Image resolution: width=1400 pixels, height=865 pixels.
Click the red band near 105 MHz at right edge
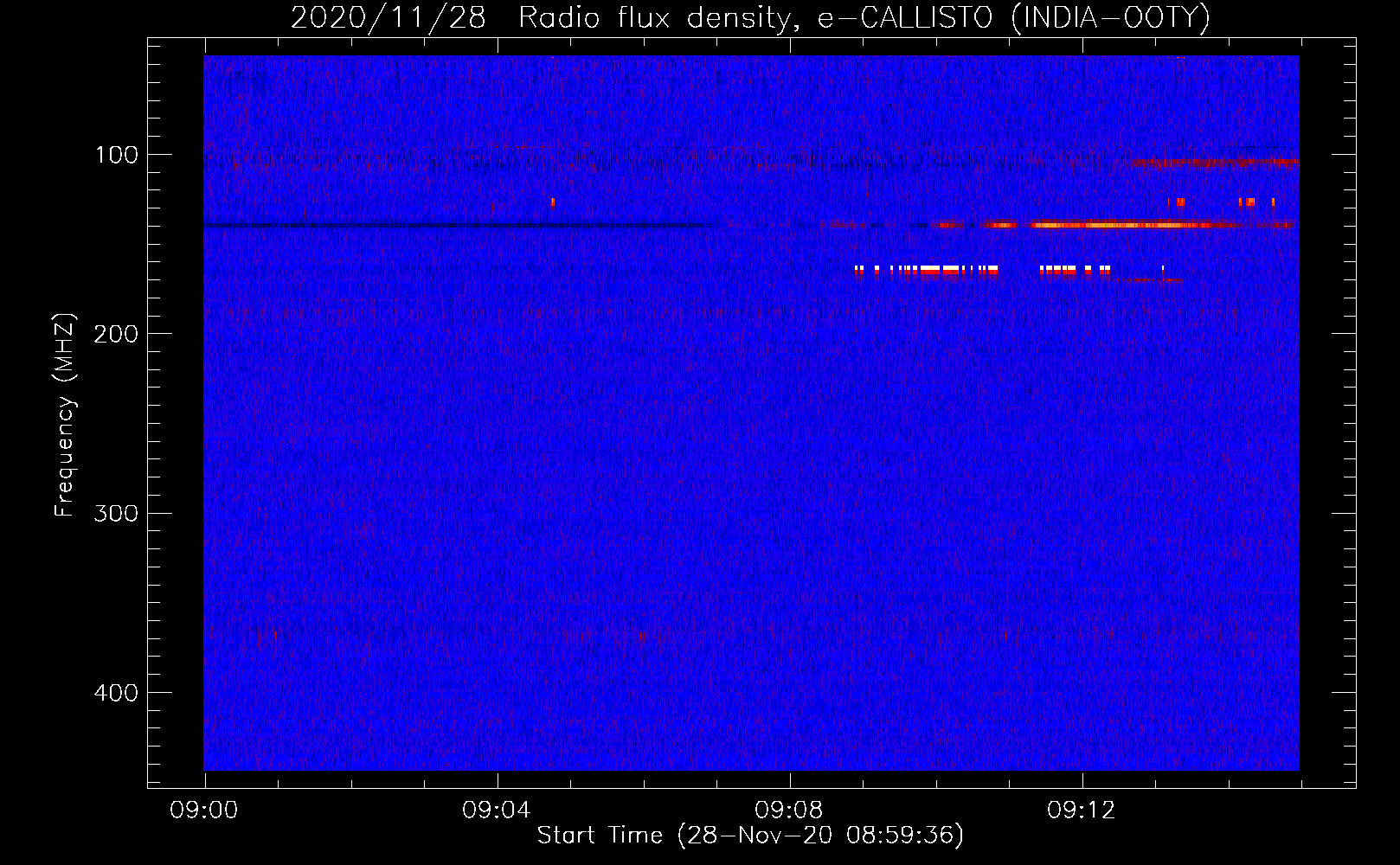tap(1214, 162)
